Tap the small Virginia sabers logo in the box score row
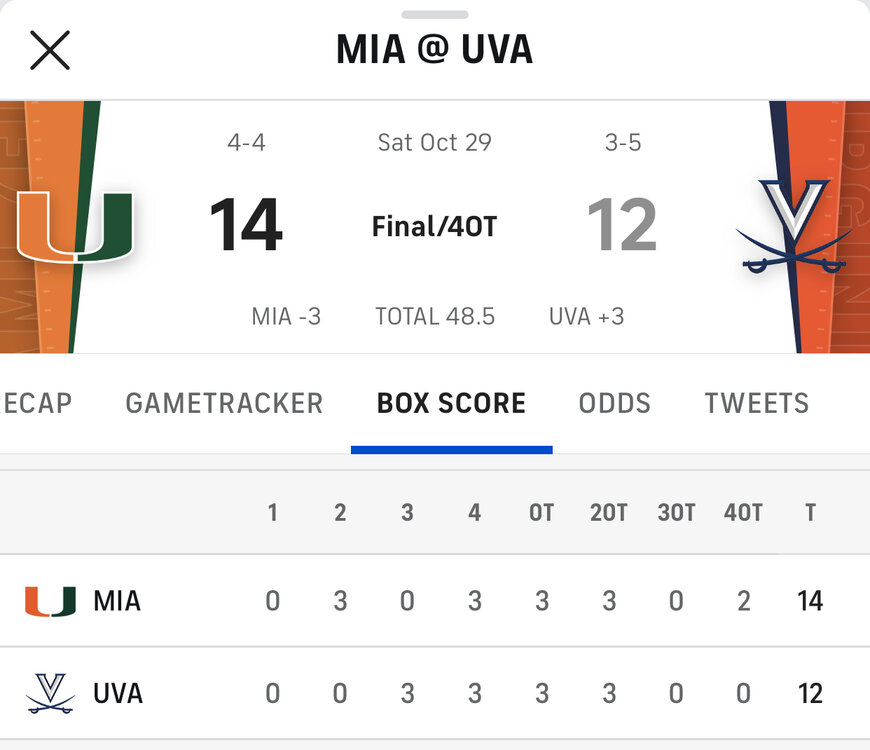870x750 pixels. (50, 693)
